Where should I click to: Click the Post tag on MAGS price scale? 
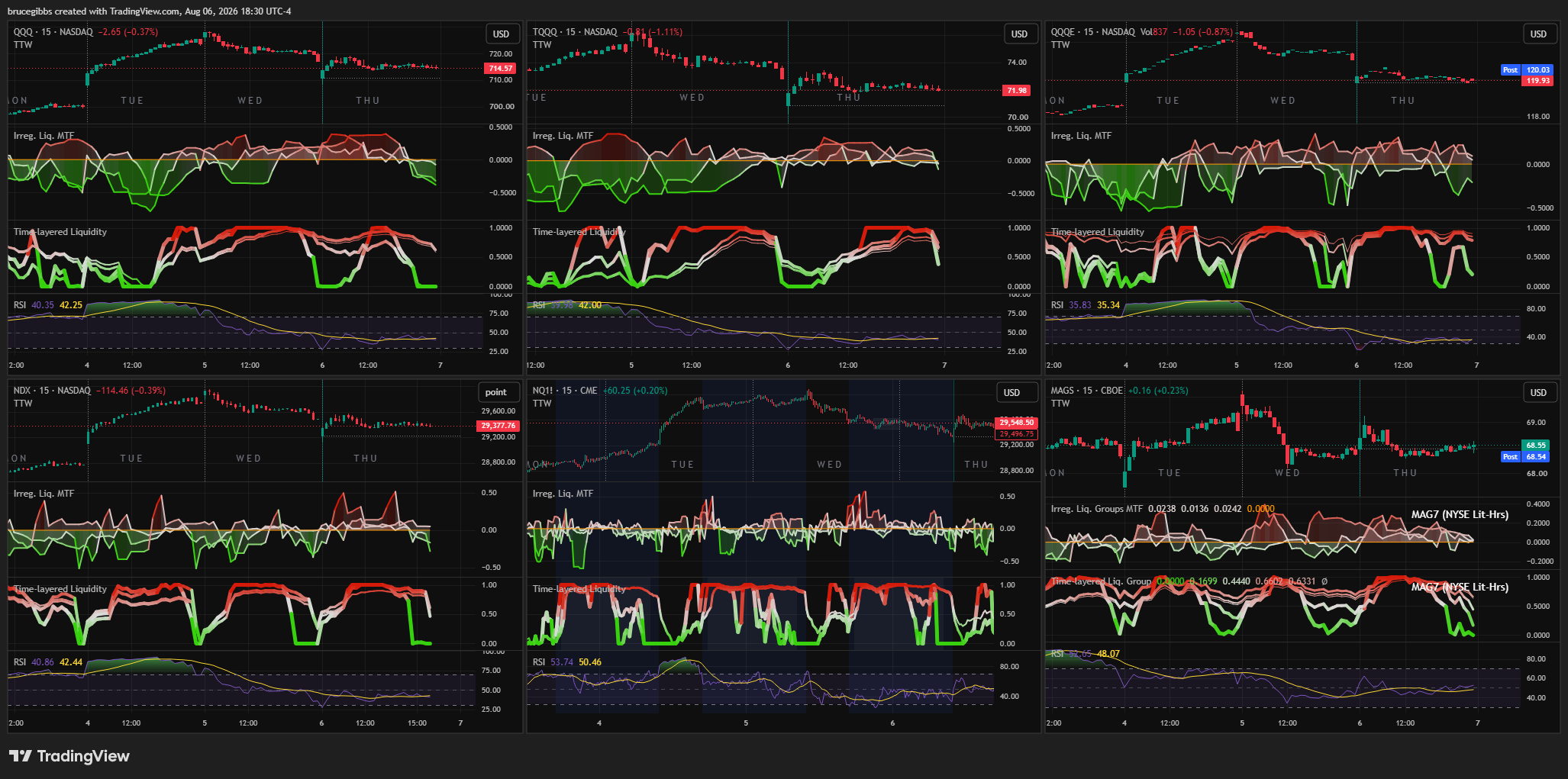click(1510, 457)
